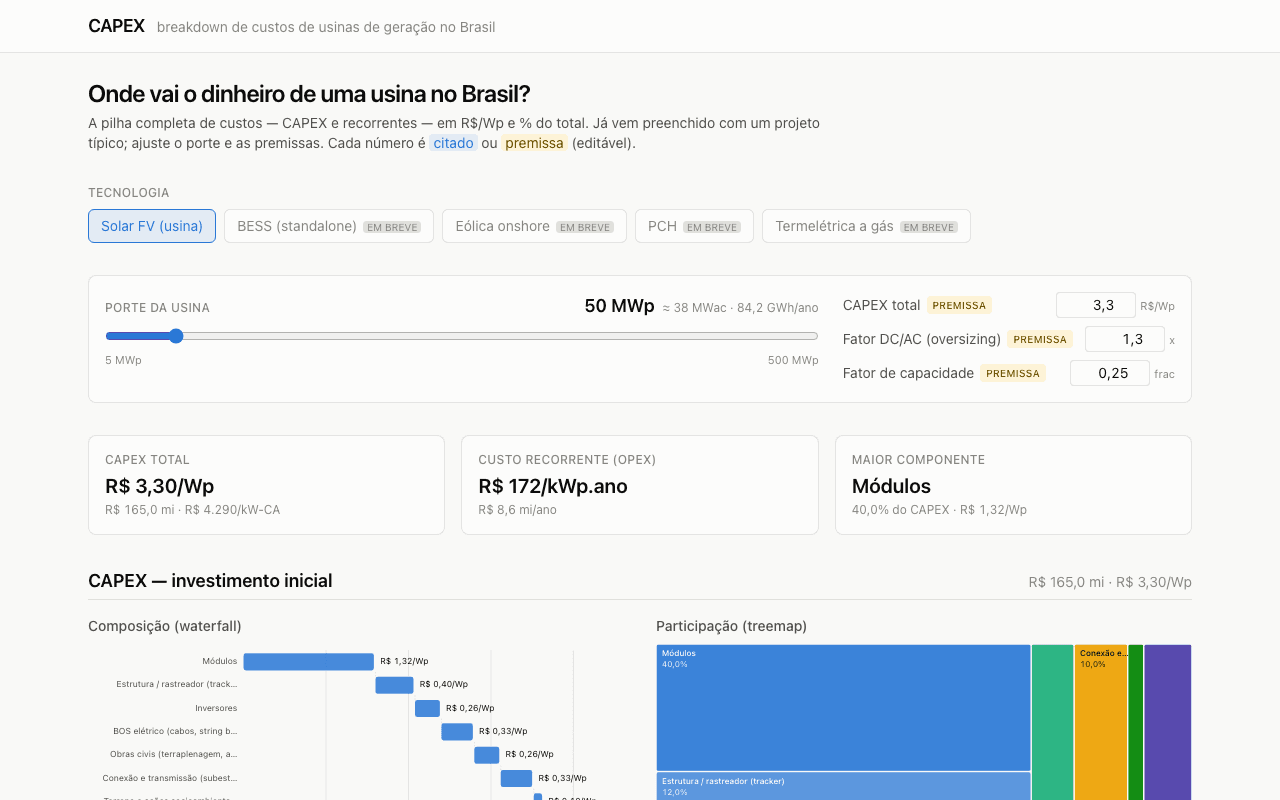The image size is (1280, 800).
Task: Click the Módulos 40,0% treemap tile
Action: (843, 707)
